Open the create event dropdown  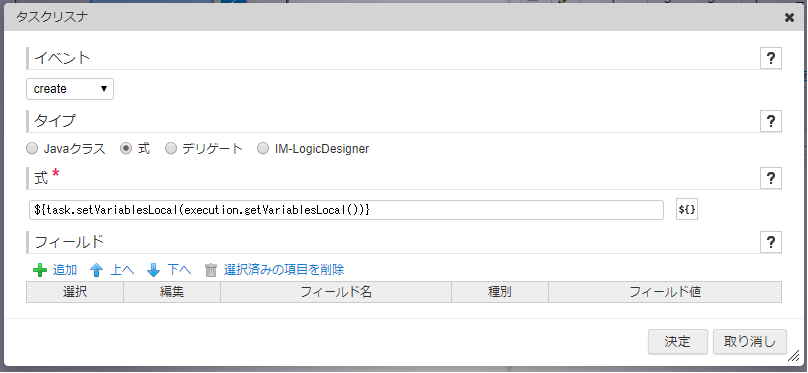click(x=70, y=89)
